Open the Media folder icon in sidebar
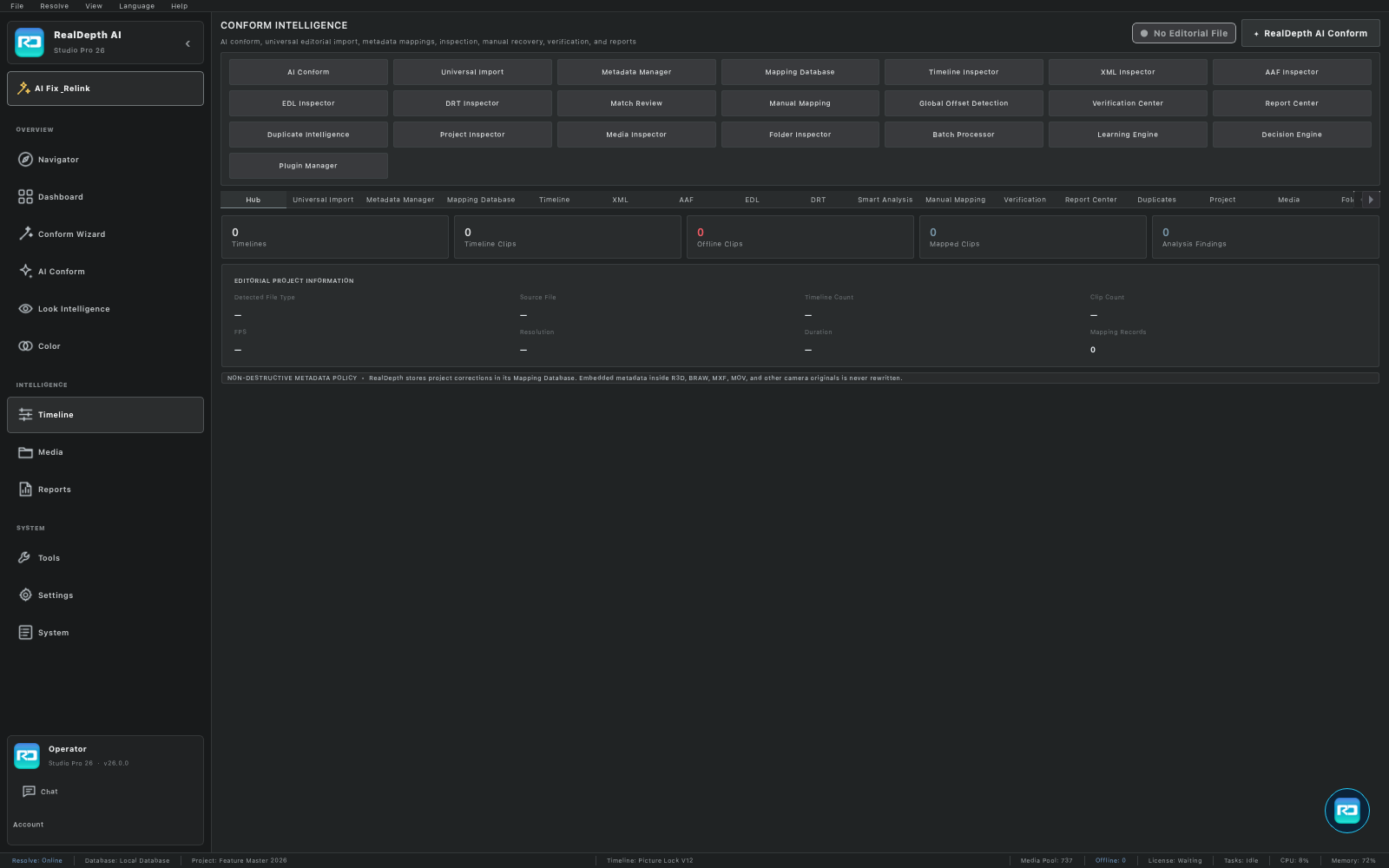1389x868 pixels. click(x=25, y=452)
